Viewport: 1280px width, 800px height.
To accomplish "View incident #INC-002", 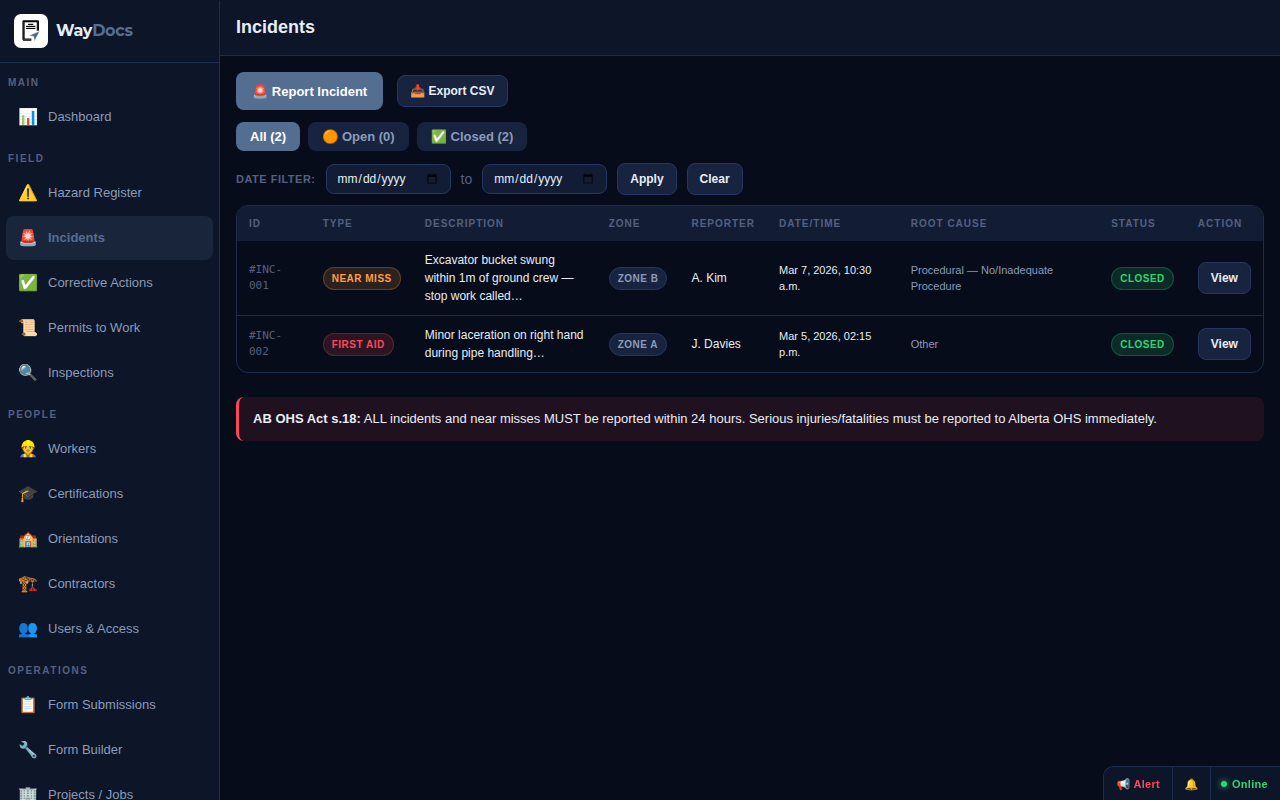I will [1224, 344].
